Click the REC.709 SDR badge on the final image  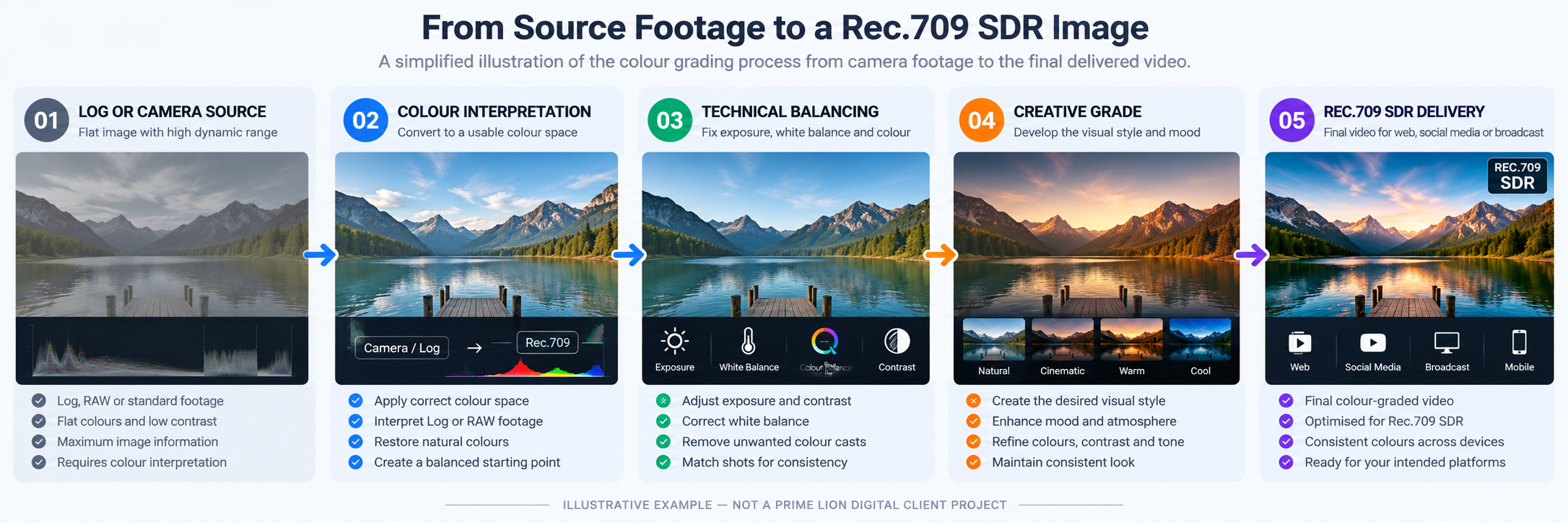tap(1517, 176)
